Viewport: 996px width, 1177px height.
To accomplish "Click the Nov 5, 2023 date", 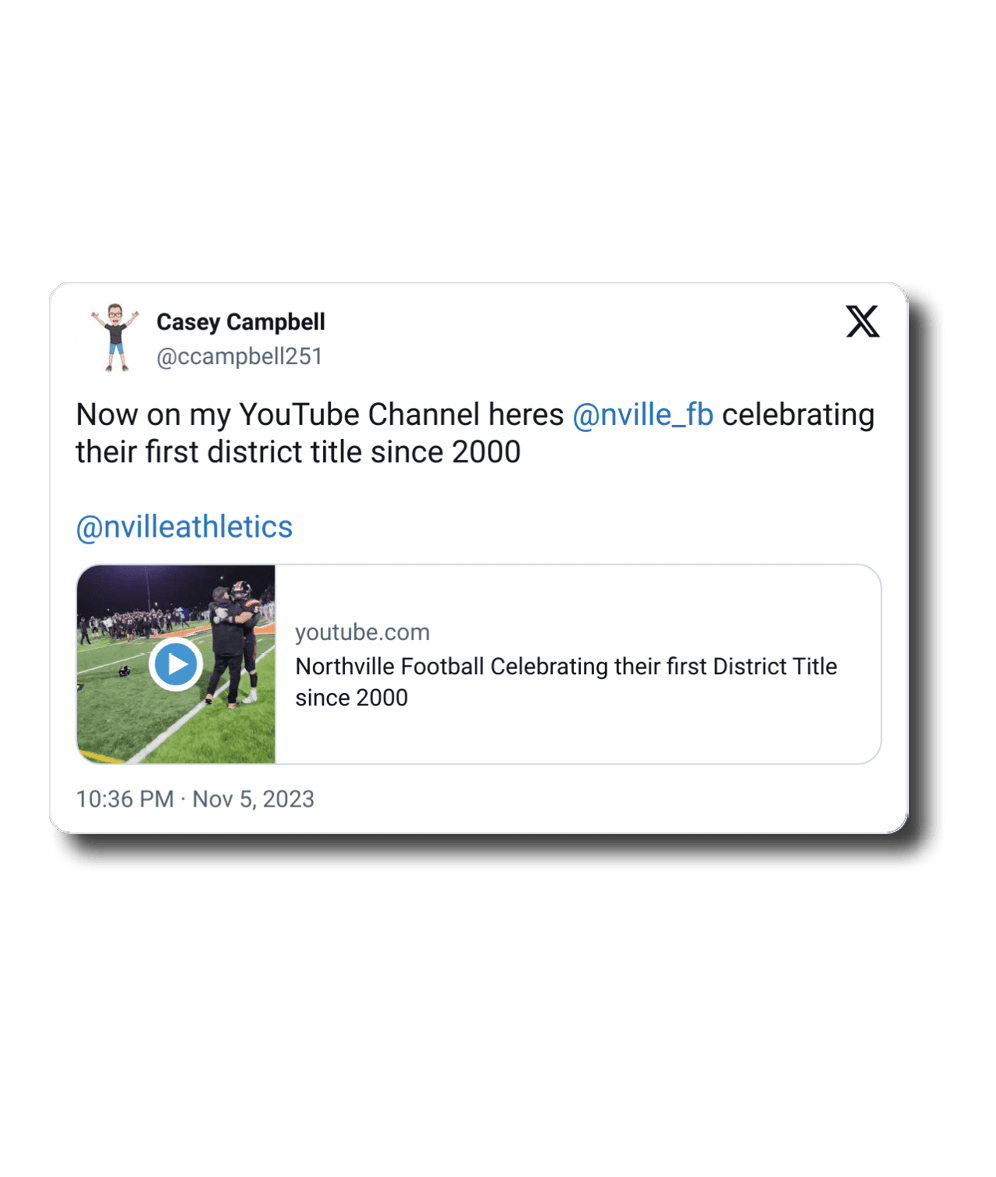I will (x=253, y=799).
